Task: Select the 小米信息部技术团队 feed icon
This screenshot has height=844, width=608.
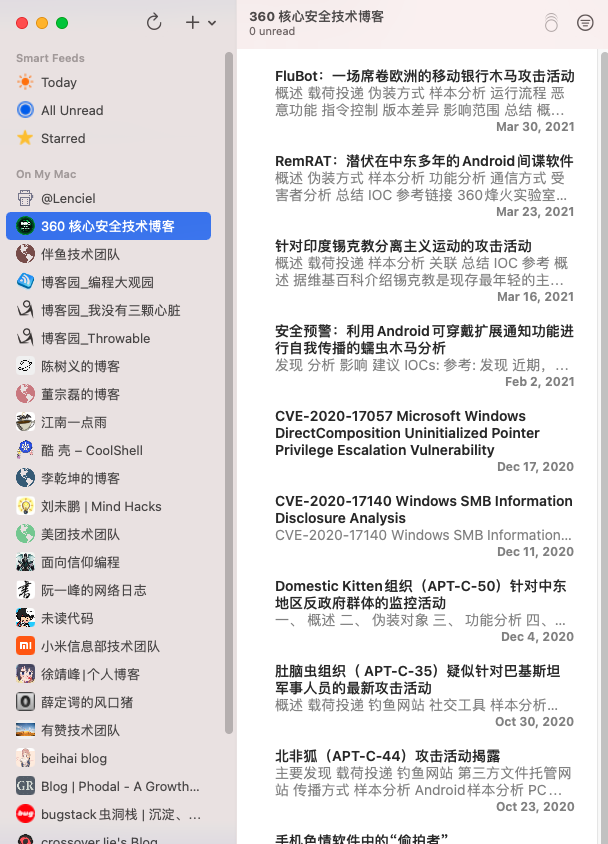Action: coord(25,646)
